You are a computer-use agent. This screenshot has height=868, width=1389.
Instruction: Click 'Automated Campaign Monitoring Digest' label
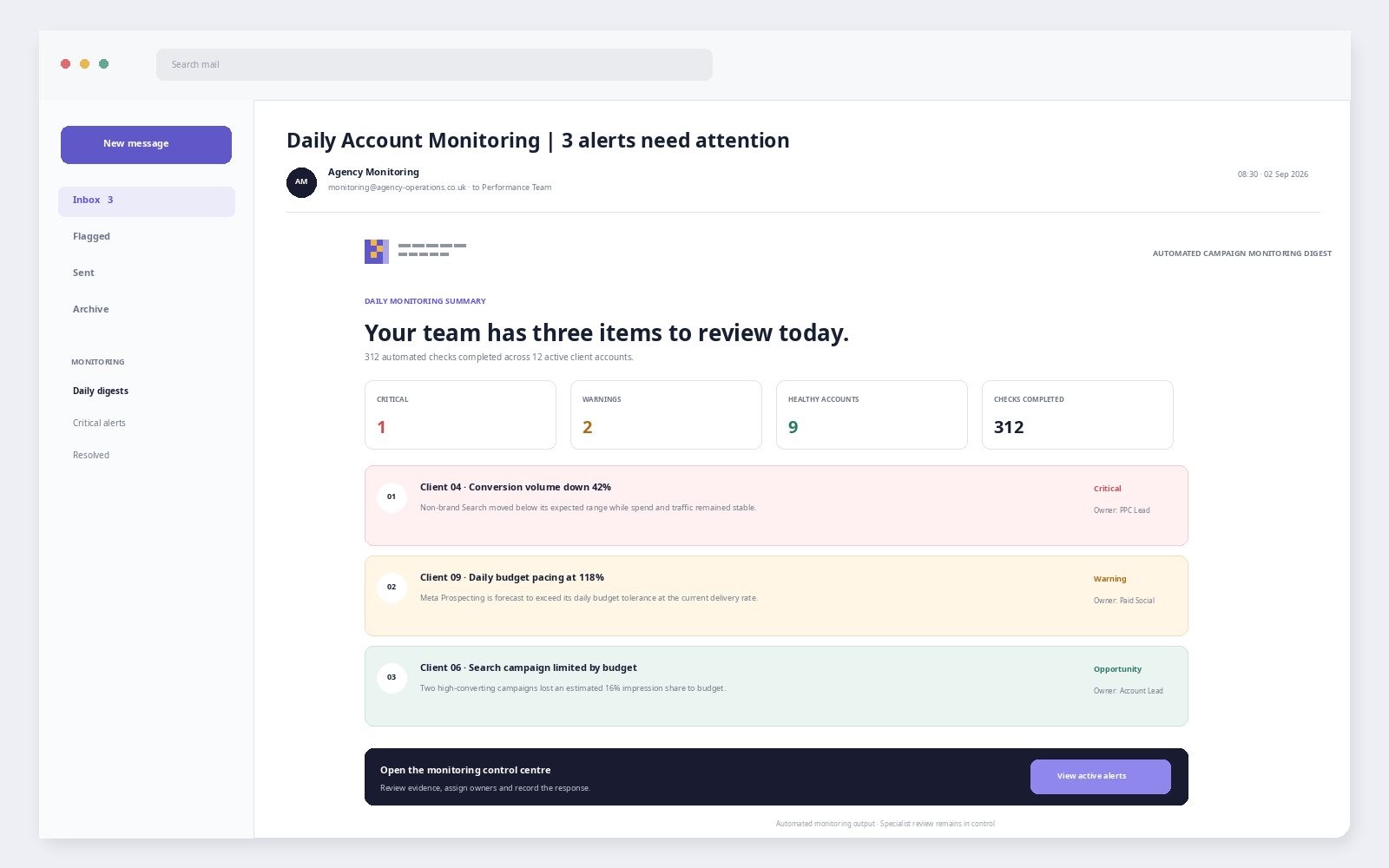pos(1242,253)
